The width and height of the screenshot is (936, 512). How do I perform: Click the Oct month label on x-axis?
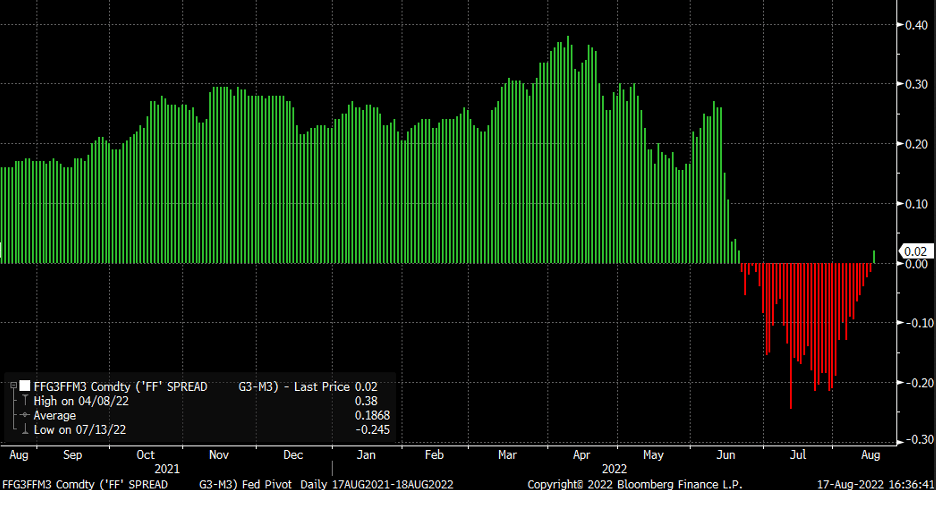145,455
